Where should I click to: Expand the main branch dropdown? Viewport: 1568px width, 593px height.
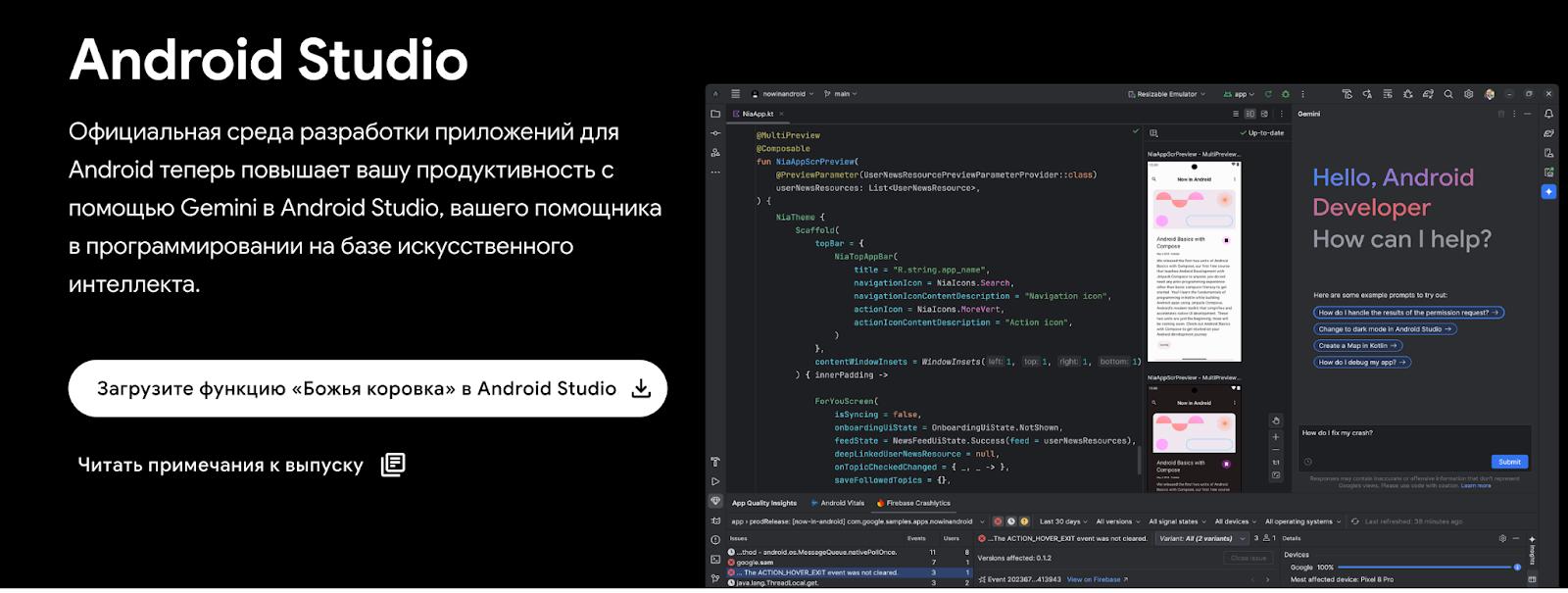841,94
